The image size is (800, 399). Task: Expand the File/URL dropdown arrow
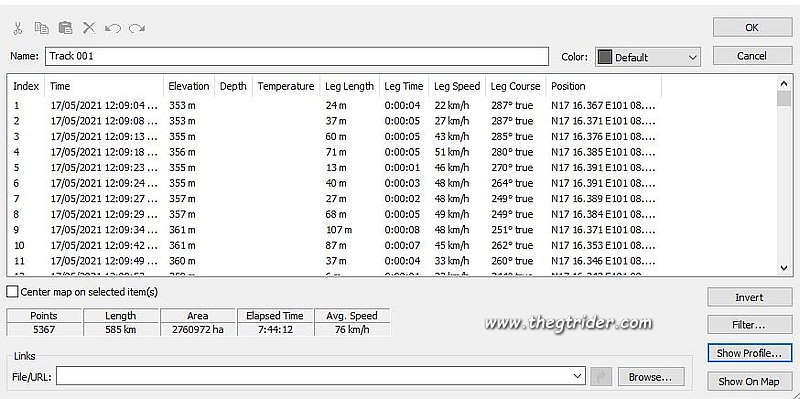click(x=578, y=377)
